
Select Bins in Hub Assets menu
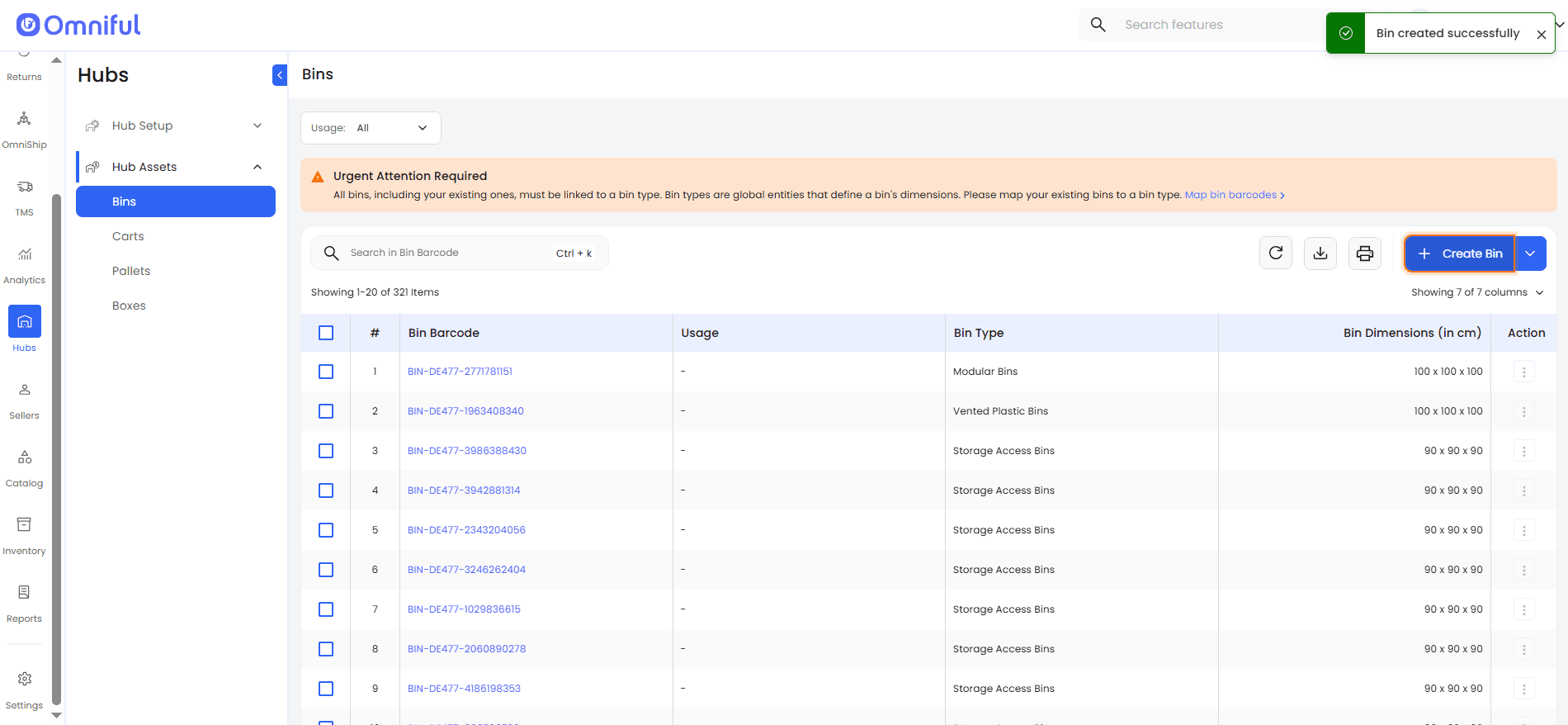176,201
